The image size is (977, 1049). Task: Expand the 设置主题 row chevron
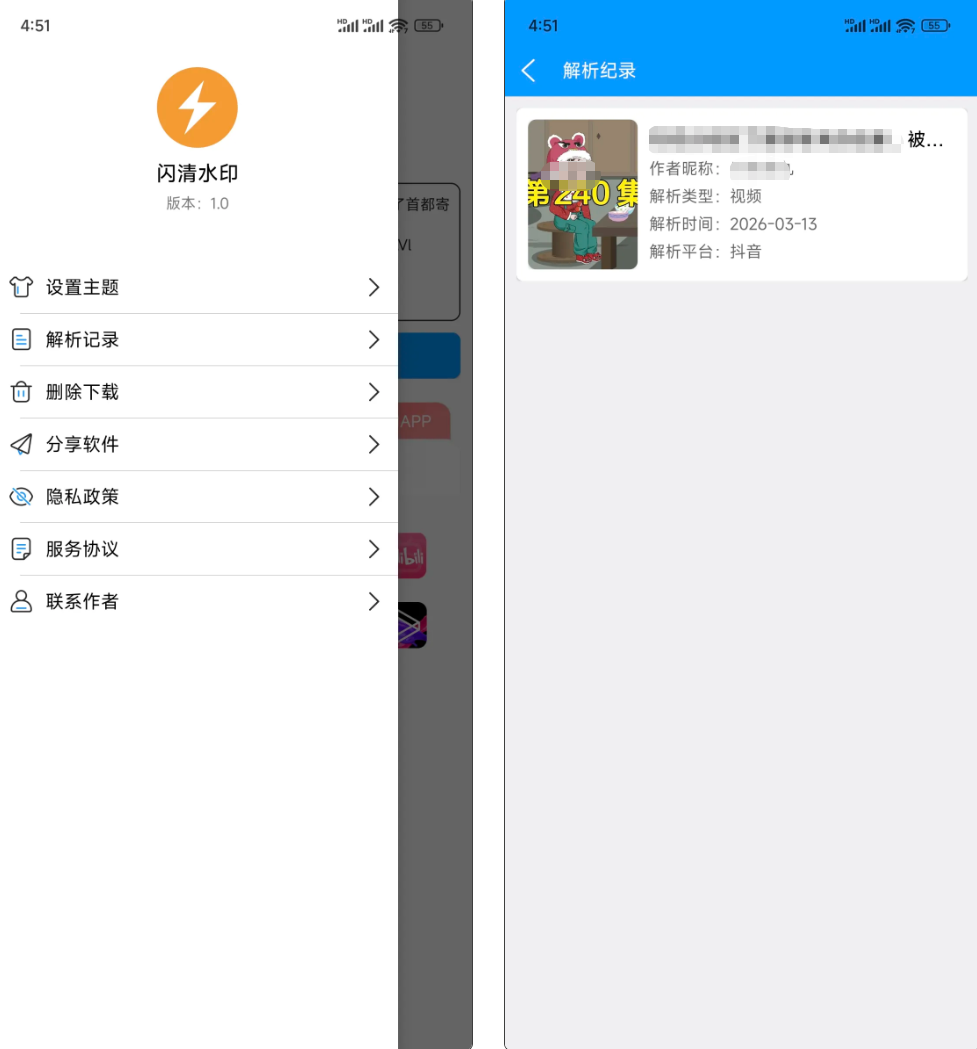click(374, 287)
